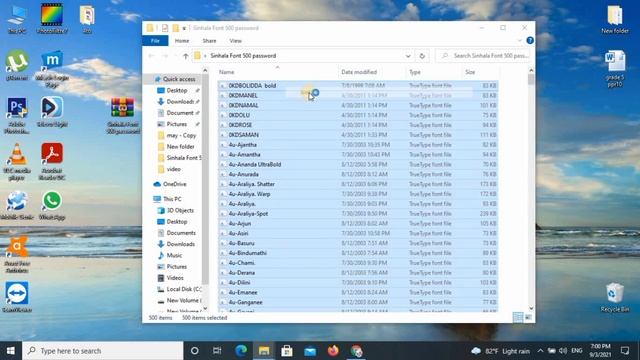Open Mail app from taskbar
This screenshot has width=640, height=360.
tap(310, 351)
